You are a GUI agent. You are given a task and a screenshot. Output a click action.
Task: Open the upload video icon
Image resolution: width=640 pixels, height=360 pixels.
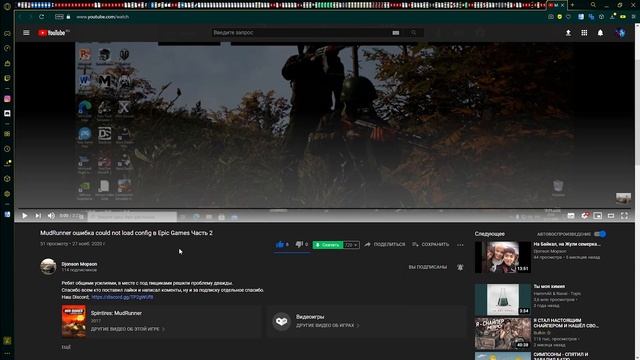(x=568, y=33)
